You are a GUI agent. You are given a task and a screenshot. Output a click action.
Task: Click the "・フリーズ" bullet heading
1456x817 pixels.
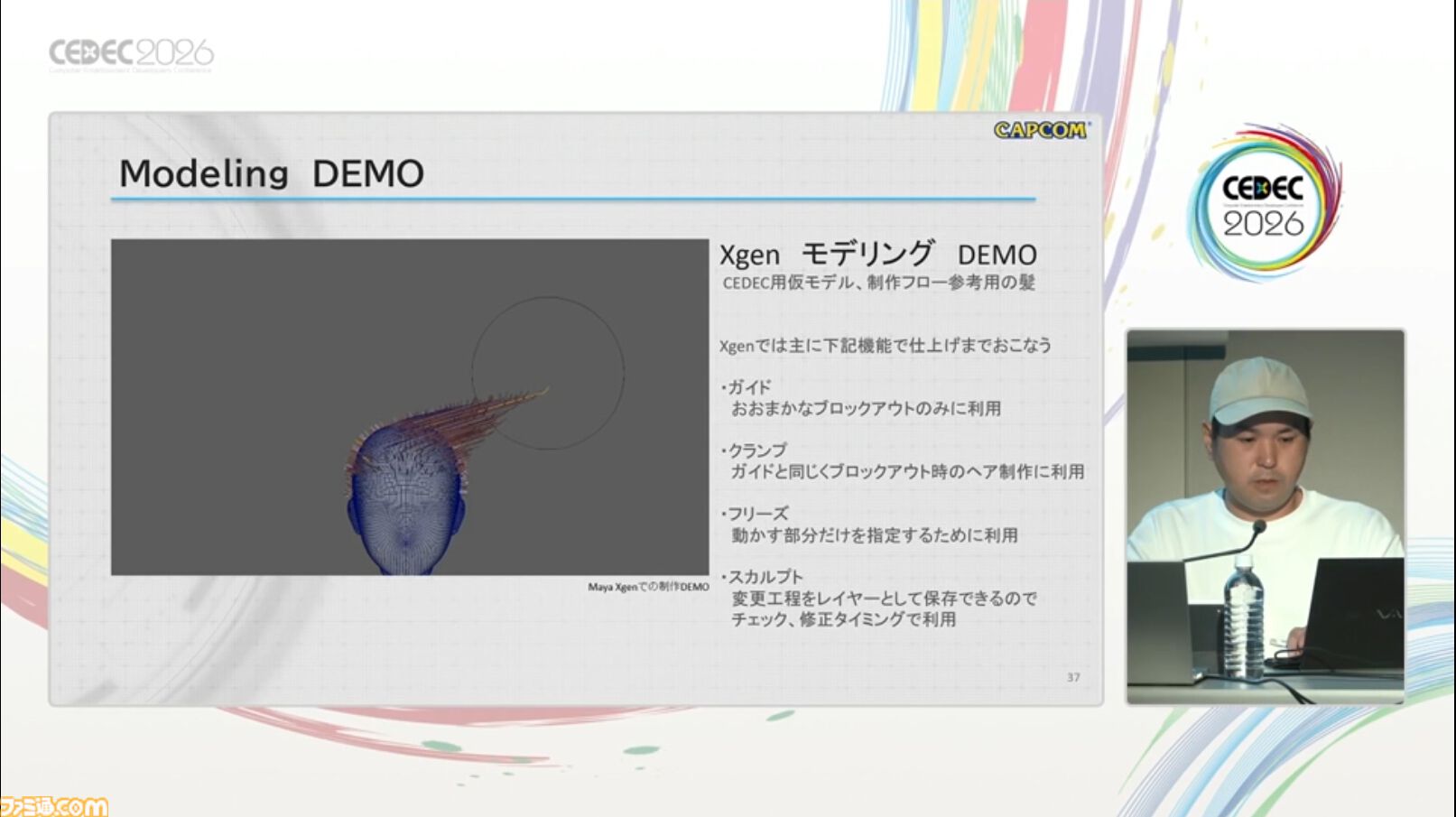pyautogui.click(x=754, y=514)
